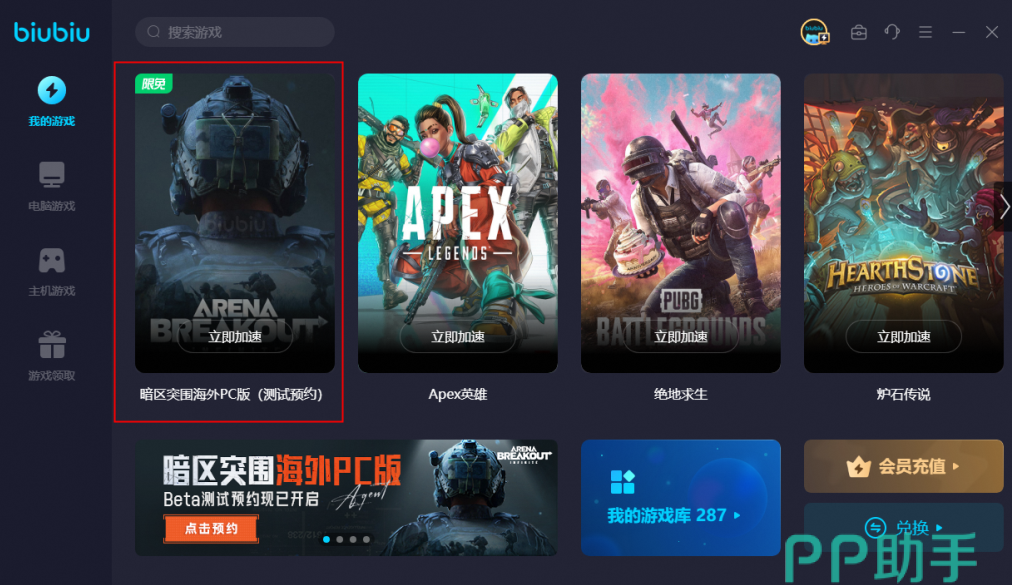Open the 主机游戏 gamepad icon
The height and width of the screenshot is (585, 1012).
point(52,260)
